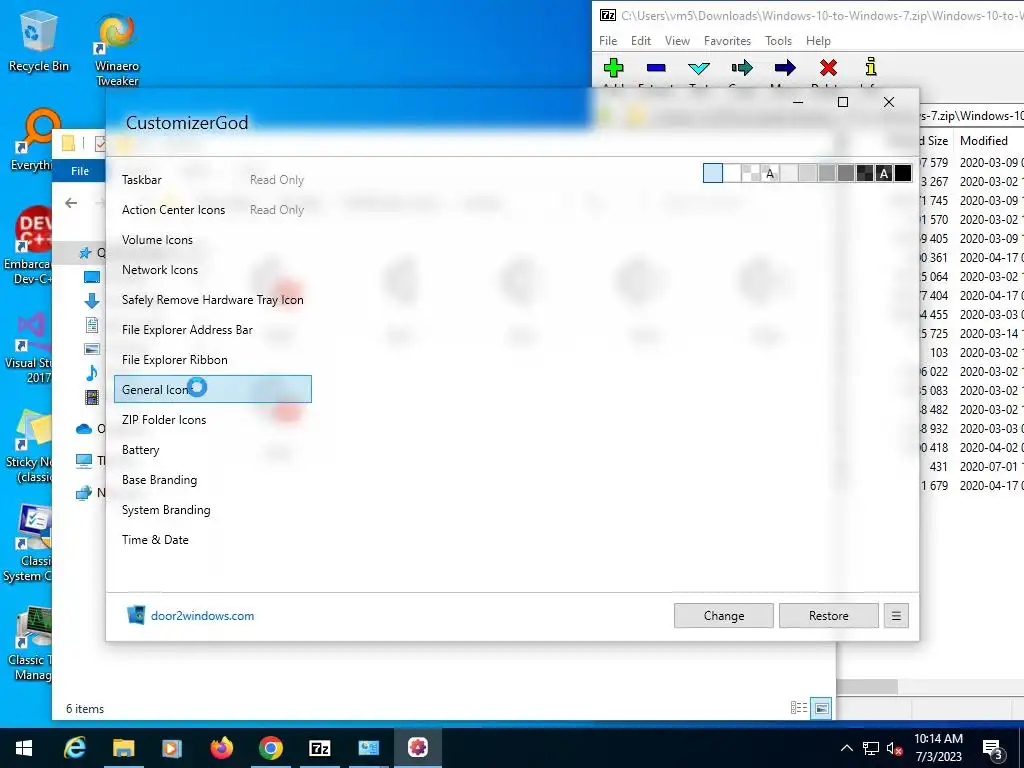Image resolution: width=1024 pixels, height=768 pixels.
Task: Click the 7-Zip Add green plus icon
Action: point(613,67)
